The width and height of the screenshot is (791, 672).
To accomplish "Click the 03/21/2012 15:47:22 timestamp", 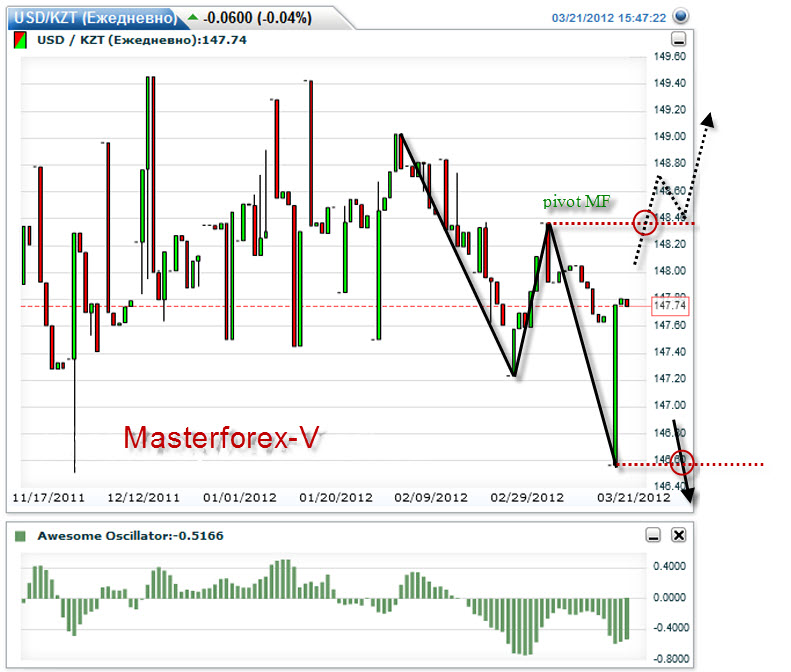I will pos(609,18).
